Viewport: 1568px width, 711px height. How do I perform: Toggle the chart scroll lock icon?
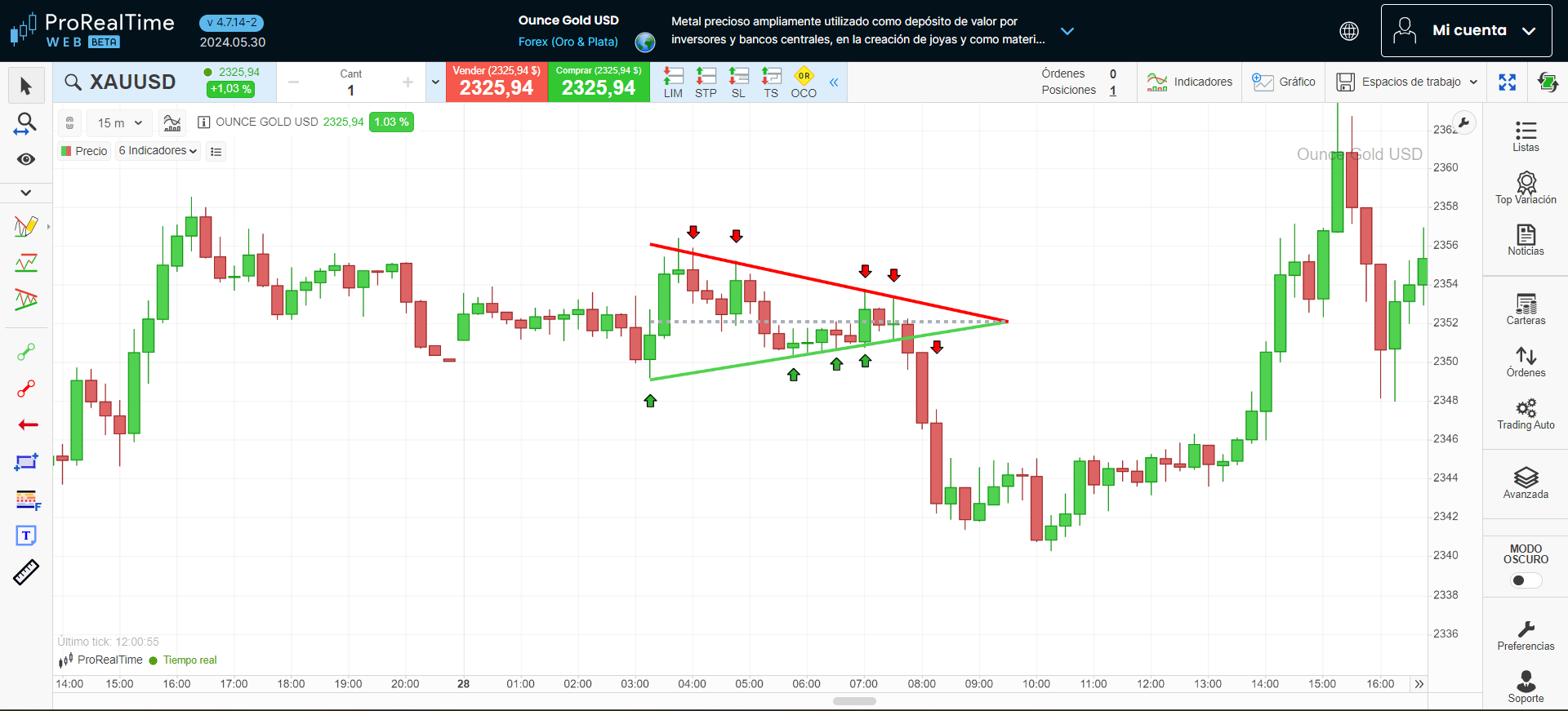[x=70, y=122]
